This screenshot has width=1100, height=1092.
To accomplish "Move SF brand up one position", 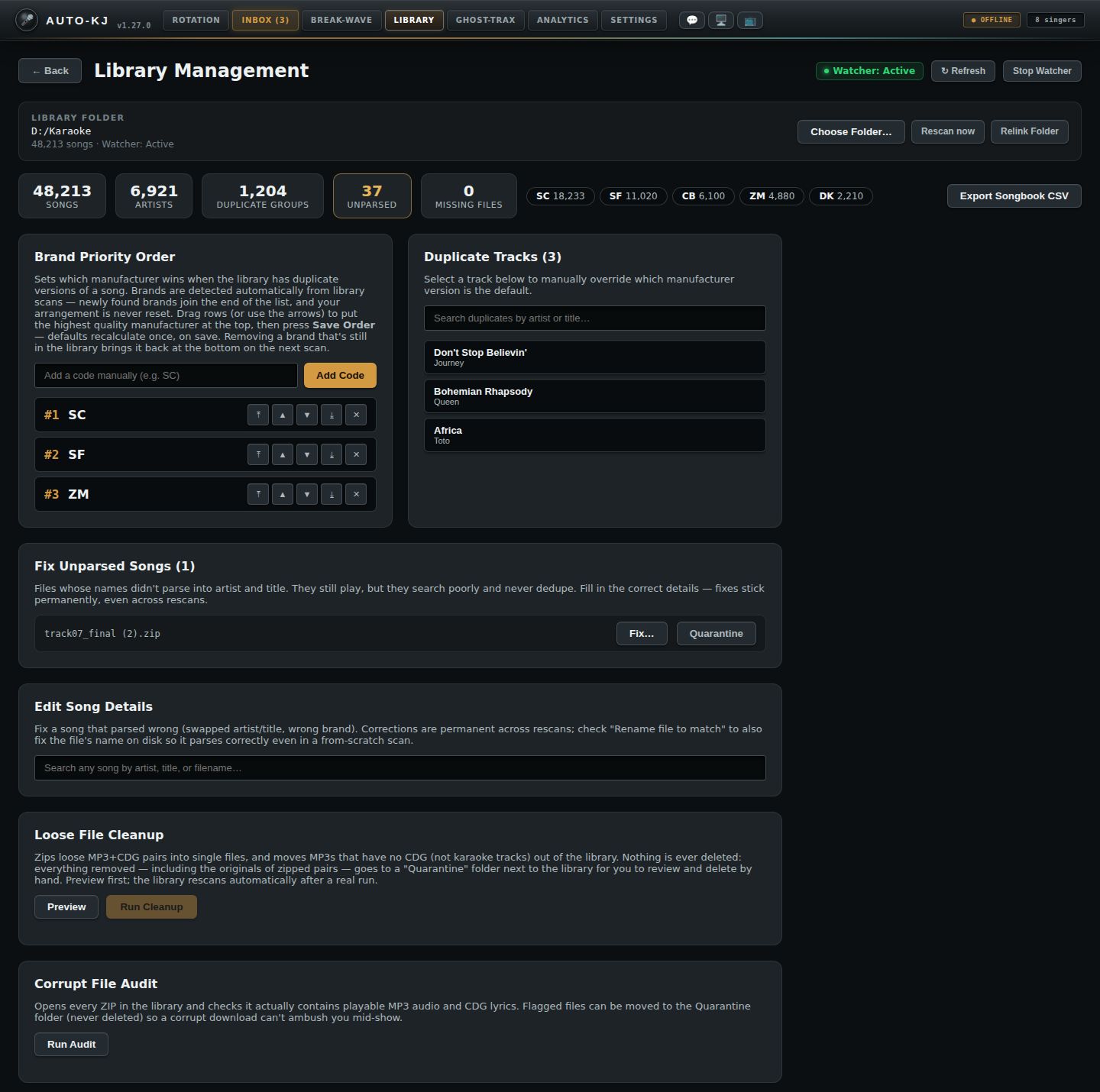I will [283, 454].
